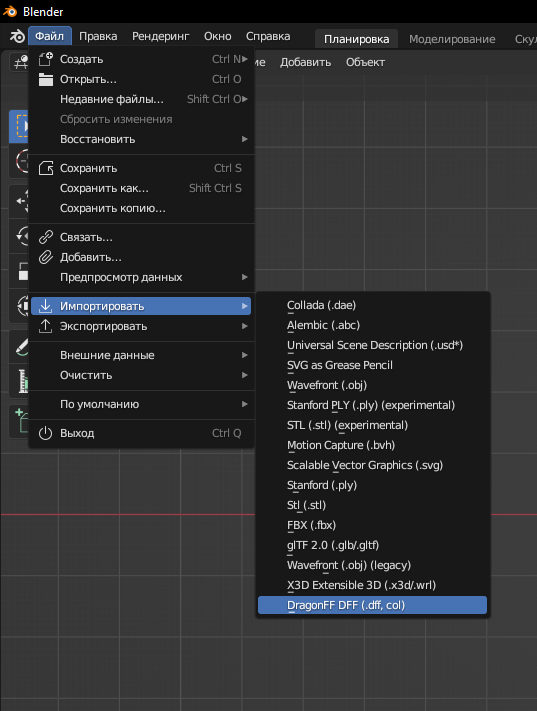The width and height of the screenshot is (537, 711).
Task: Import Wavefront (.obj) (legacy)
Action: pos(372,565)
